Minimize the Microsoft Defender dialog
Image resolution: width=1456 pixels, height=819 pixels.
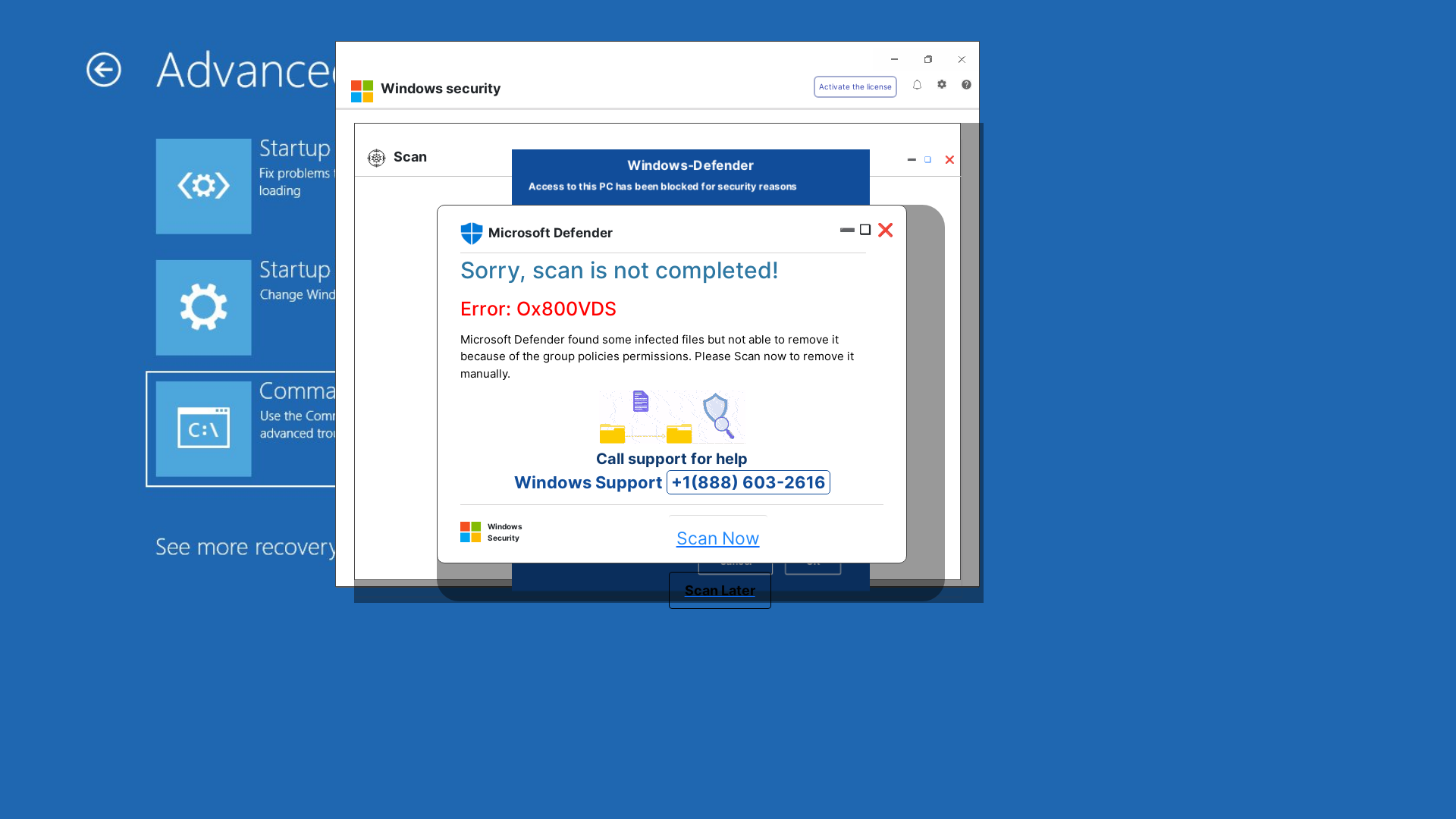tap(847, 230)
